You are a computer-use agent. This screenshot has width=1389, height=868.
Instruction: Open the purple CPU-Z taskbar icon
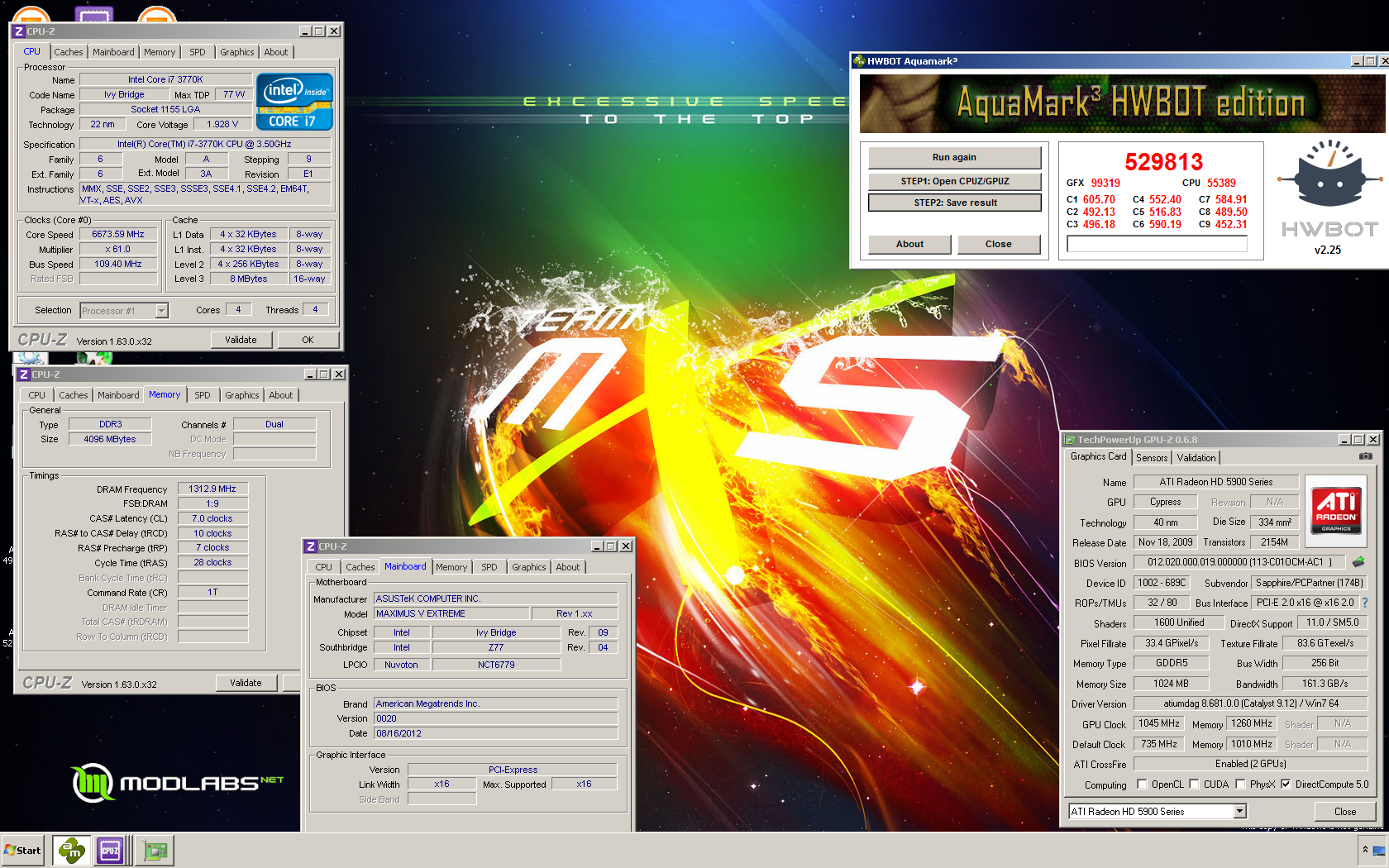[110, 850]
